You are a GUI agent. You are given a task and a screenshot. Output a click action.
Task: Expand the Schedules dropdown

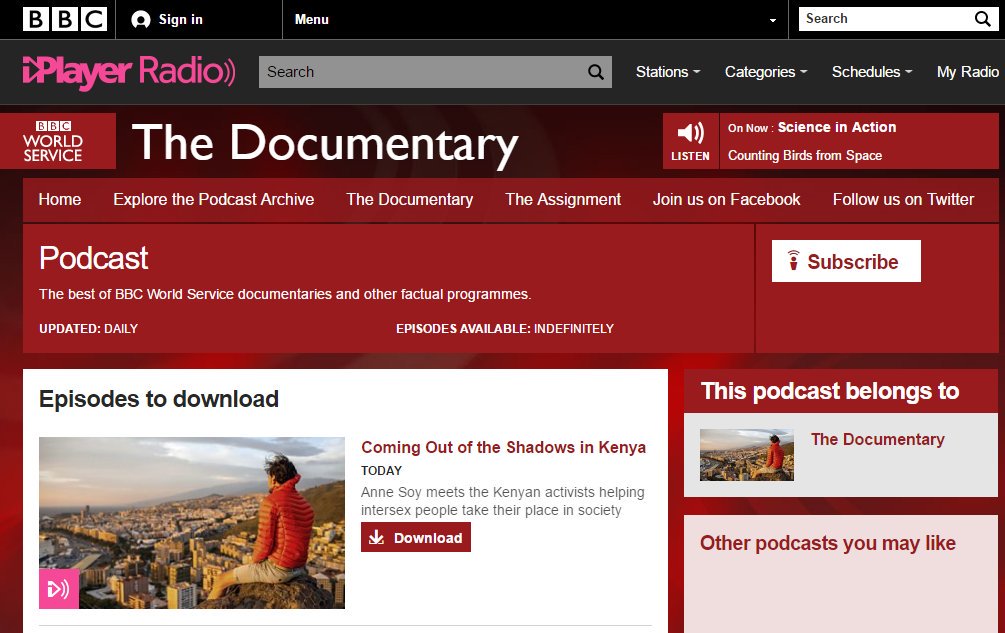(x=872, y=72)
